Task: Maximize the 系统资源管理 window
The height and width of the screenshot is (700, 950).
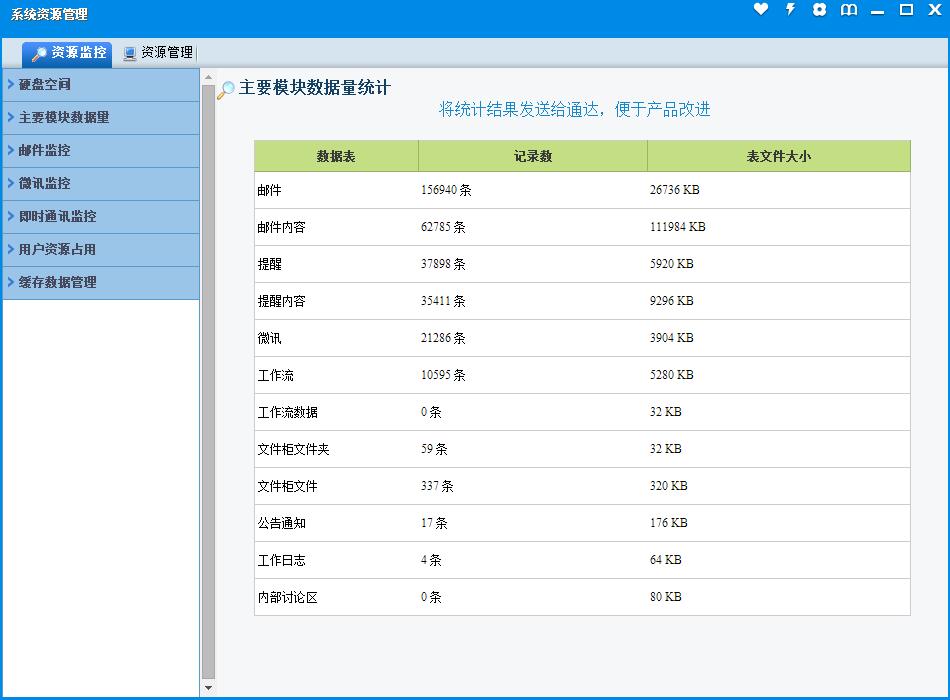Action: [906, 10]
